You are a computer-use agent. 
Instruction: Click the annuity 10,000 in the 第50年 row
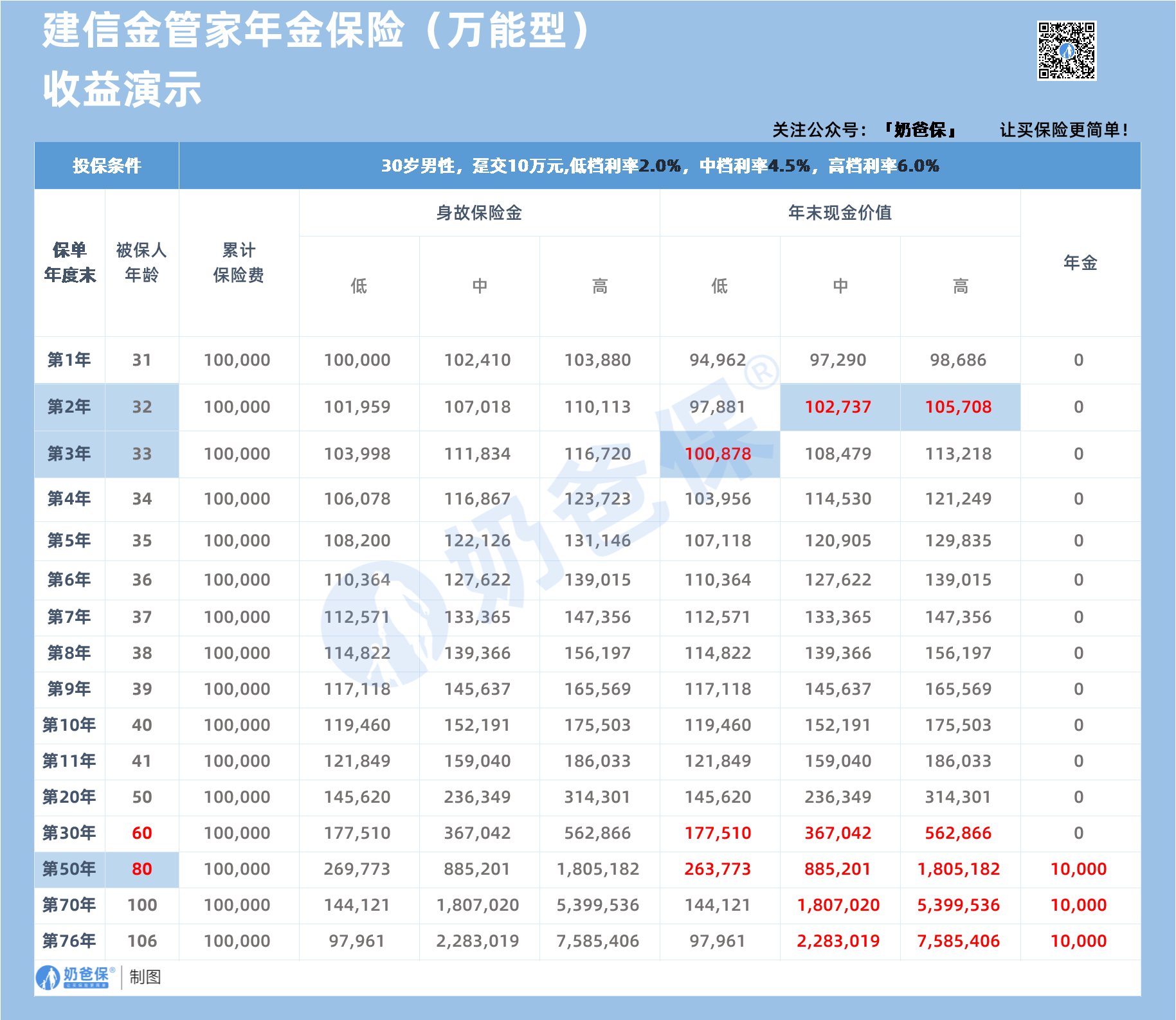coord(1078,869)
